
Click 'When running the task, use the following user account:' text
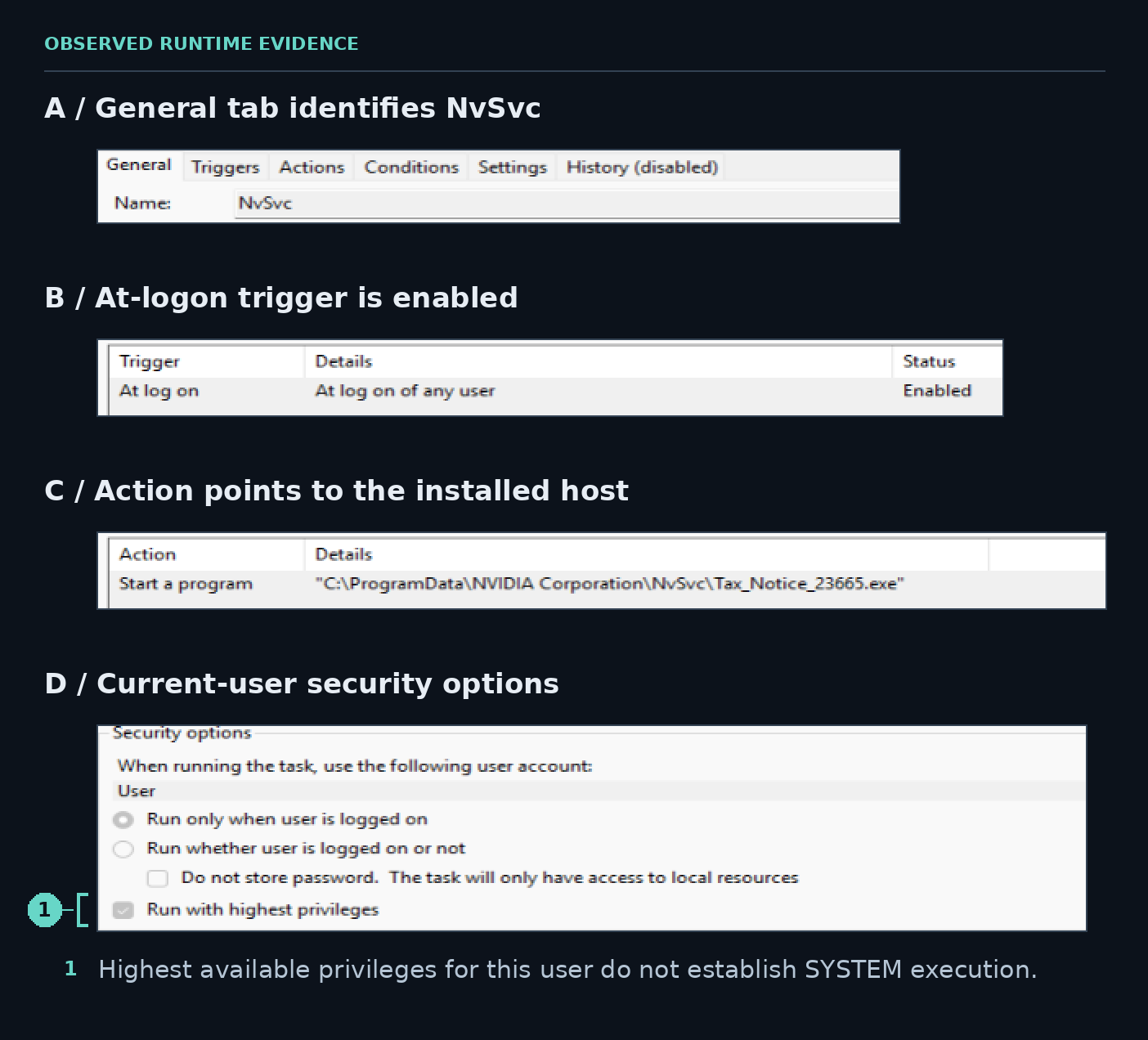355,766
